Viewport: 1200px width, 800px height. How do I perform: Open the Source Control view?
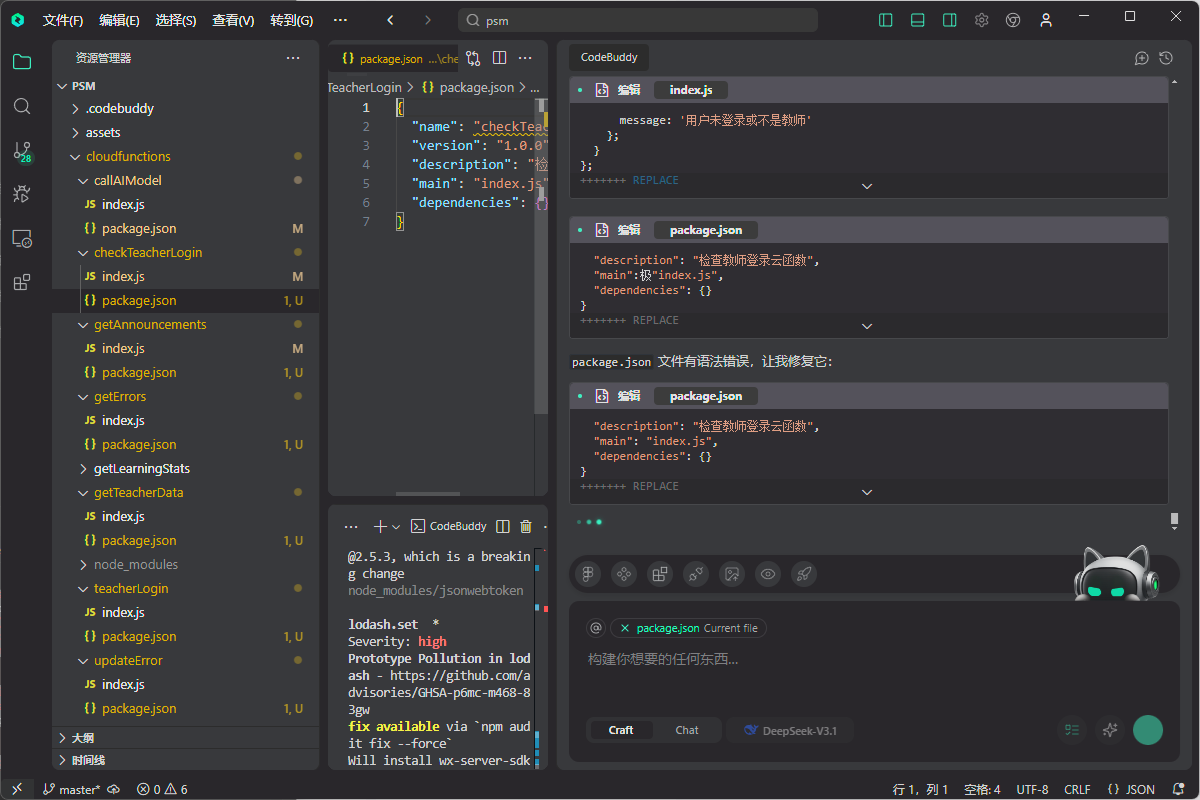point(22,152)
